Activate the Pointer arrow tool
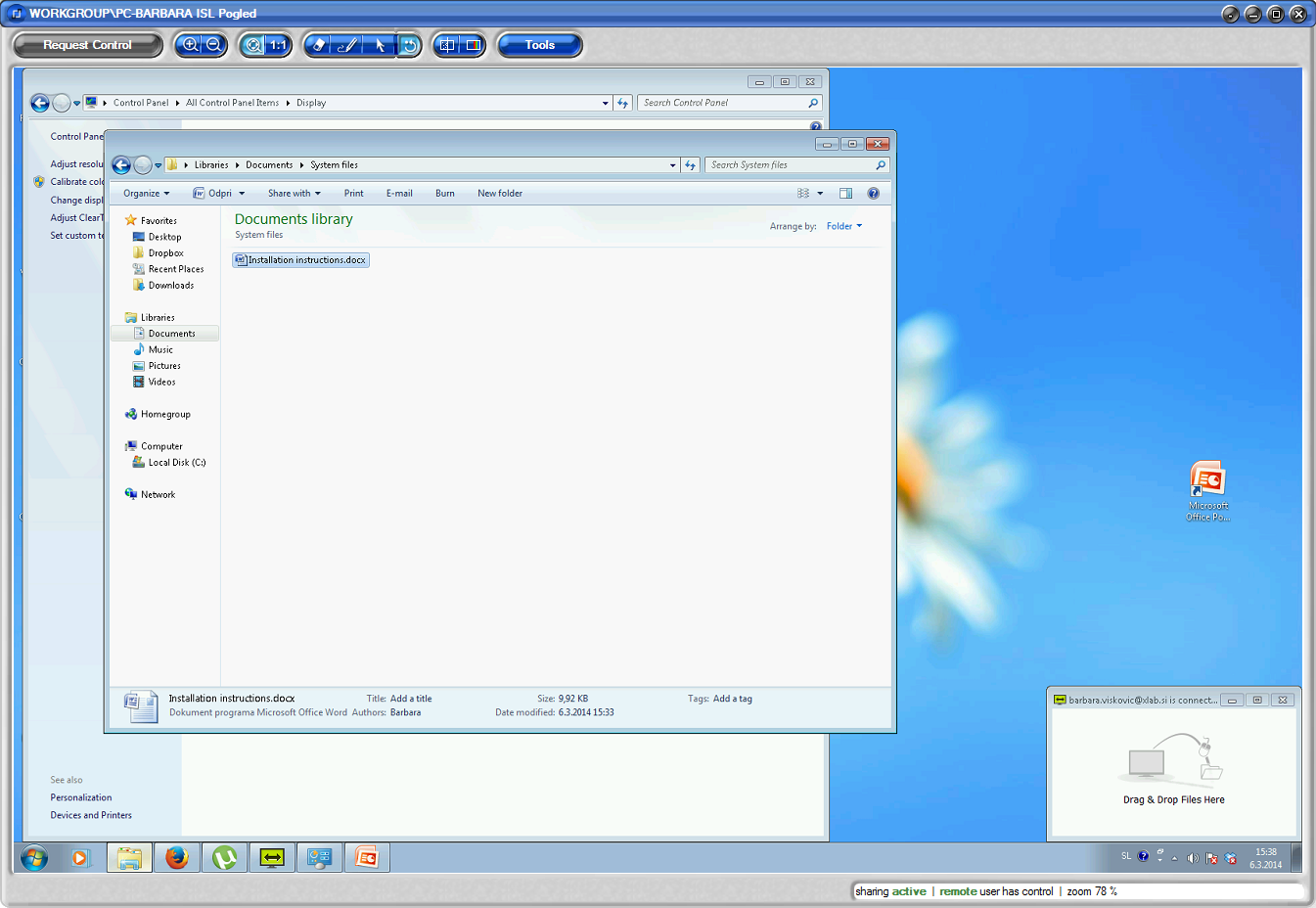This screenshot has height=908, width=1316. coord(381,44)
